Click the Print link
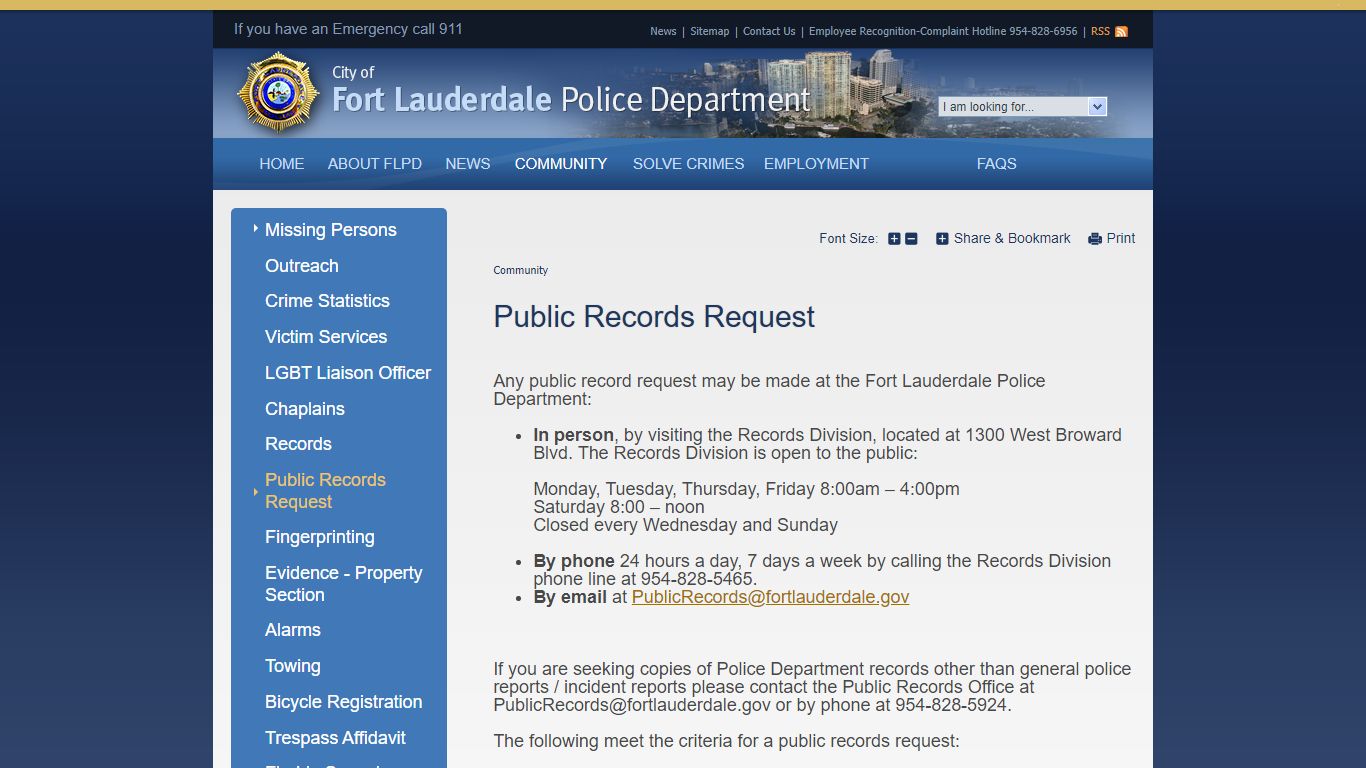This screenshot has height=768, width=1366. 1121,239
